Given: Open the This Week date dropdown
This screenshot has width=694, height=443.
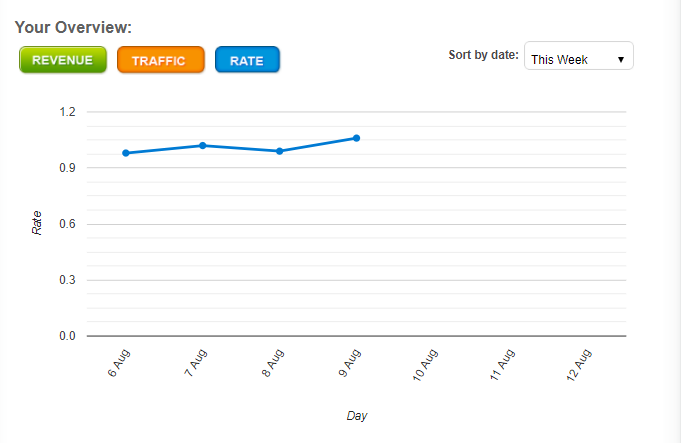Looking at the screenshot, I should tap(578, 59).
